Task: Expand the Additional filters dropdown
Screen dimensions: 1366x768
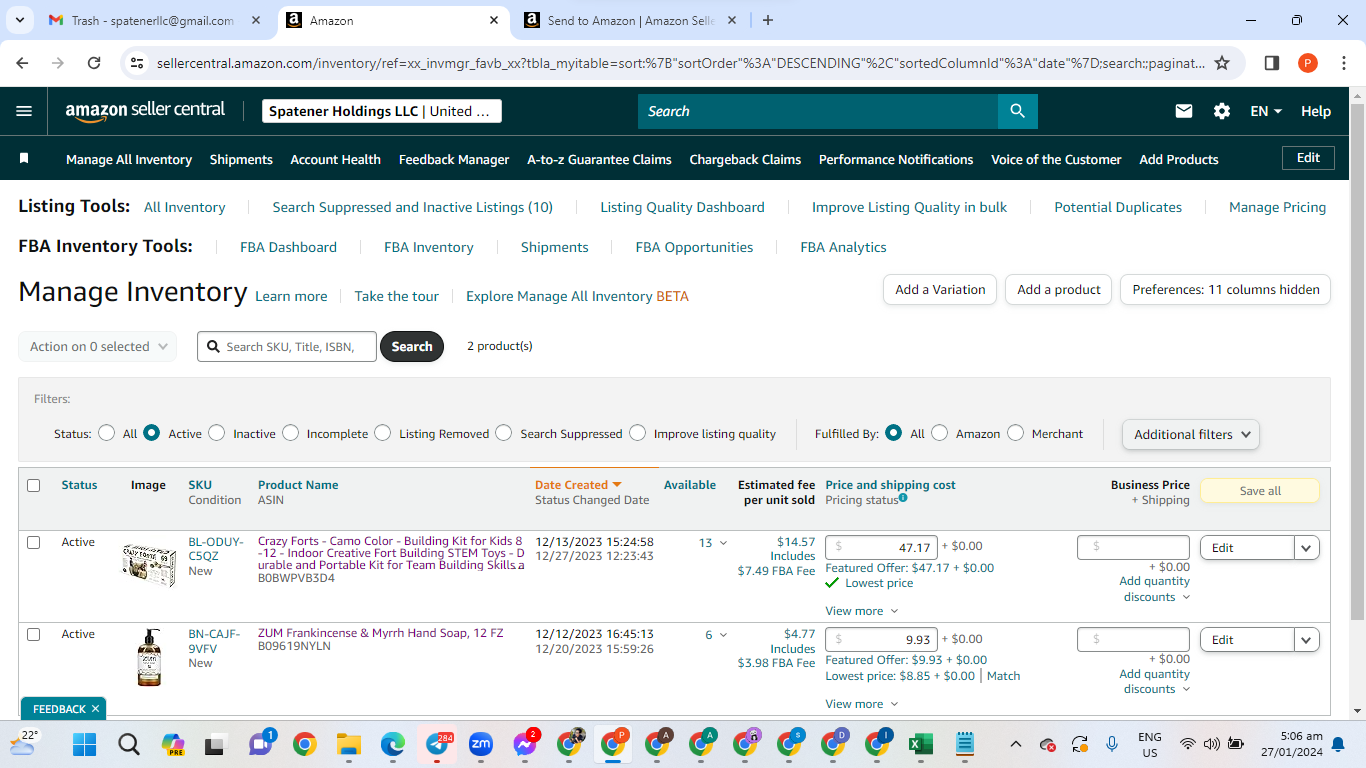Action: (1191, 434)
